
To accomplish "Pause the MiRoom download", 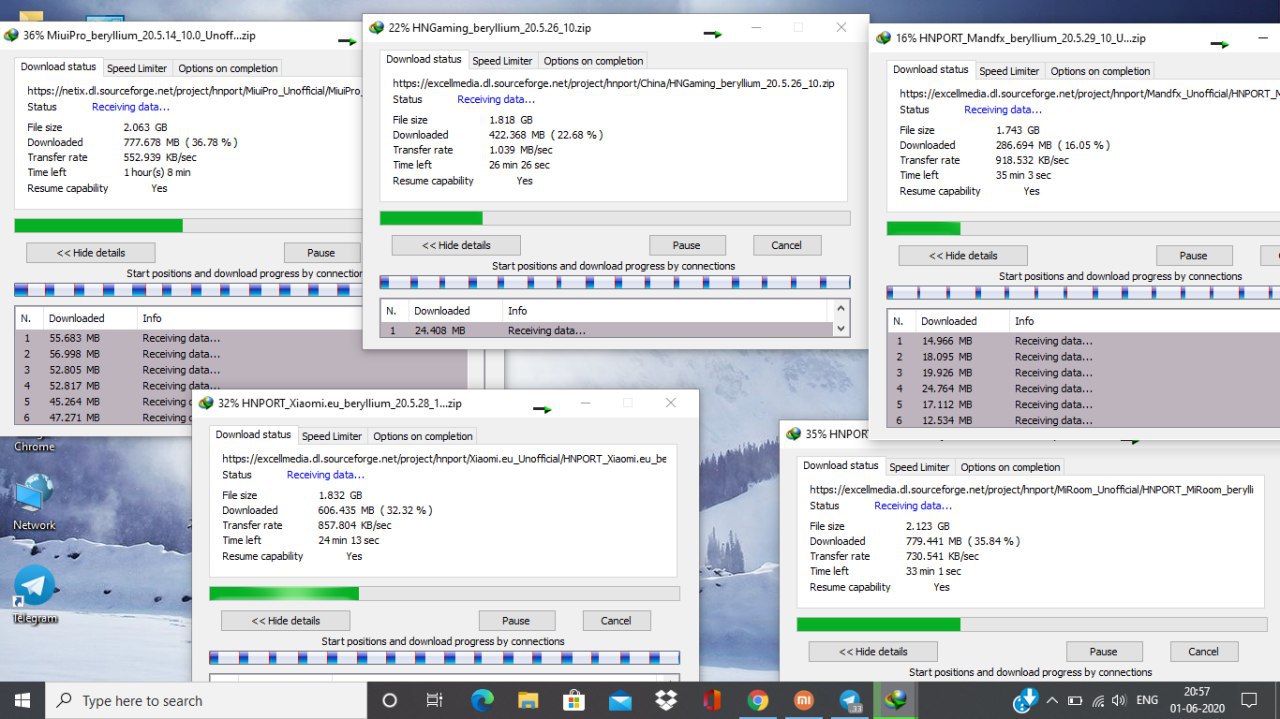I will point(1104,651).
